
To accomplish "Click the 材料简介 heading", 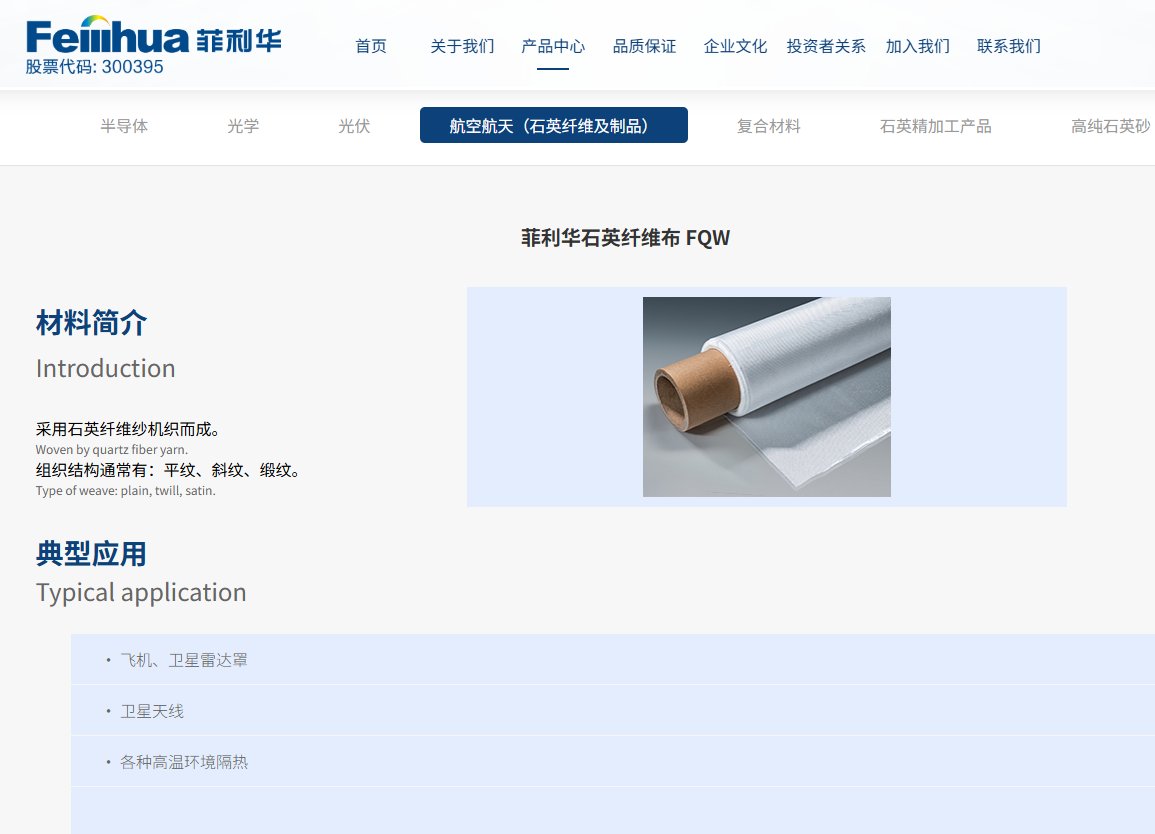I will (91, 323).
